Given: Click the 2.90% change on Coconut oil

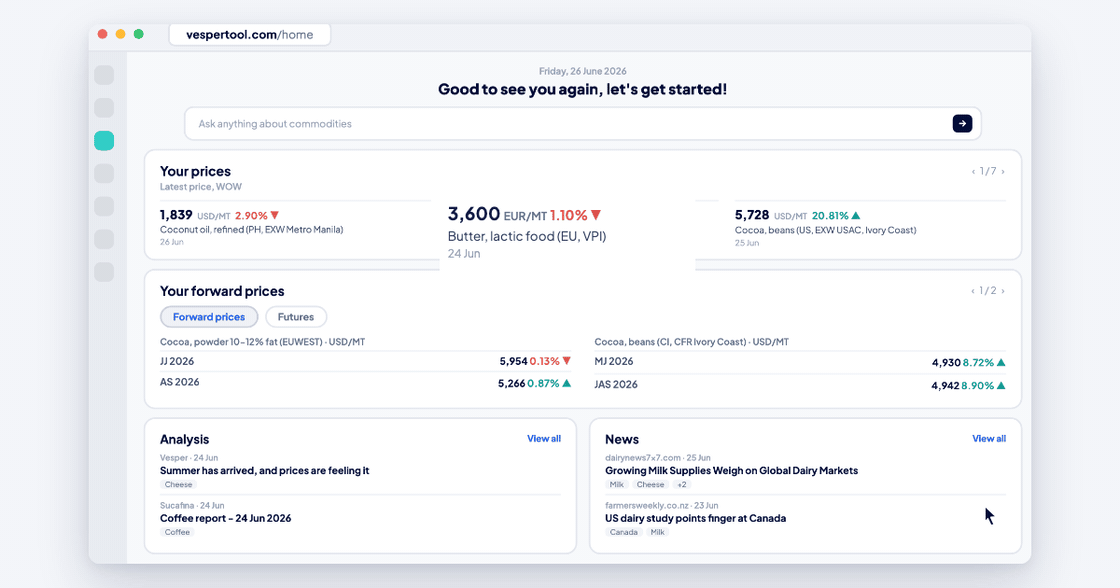Looking at the screenshot, I should (x=257, y=216).
